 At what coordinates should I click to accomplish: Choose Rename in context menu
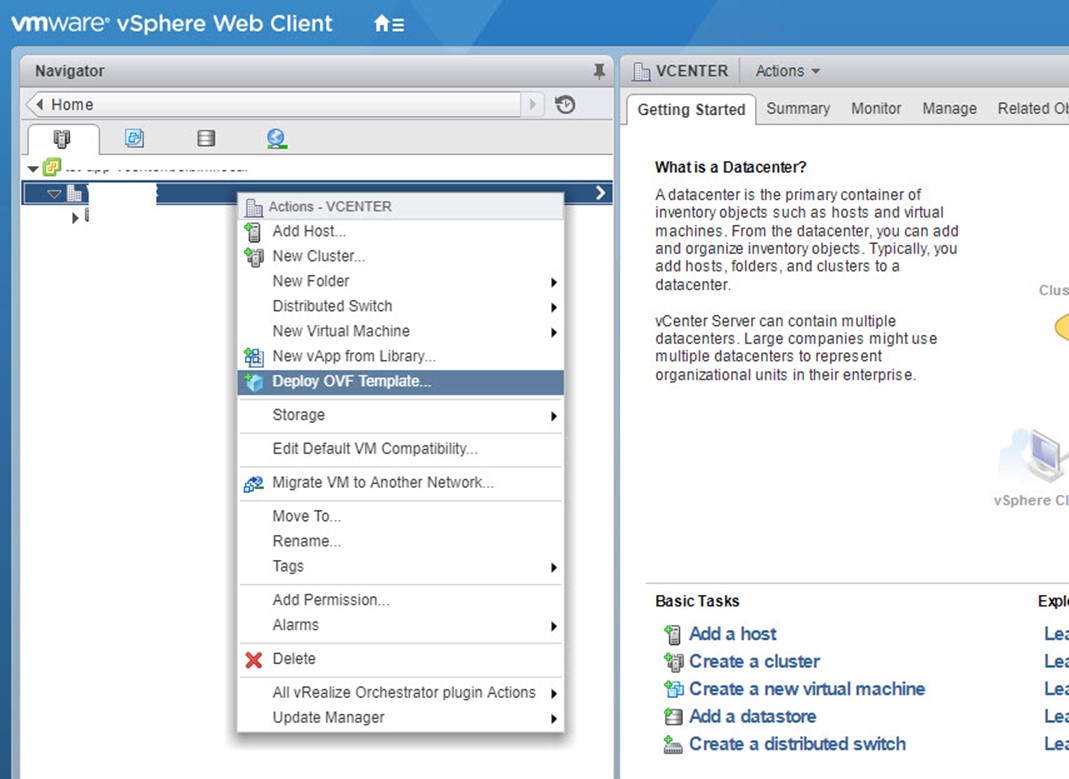point(401,542)
